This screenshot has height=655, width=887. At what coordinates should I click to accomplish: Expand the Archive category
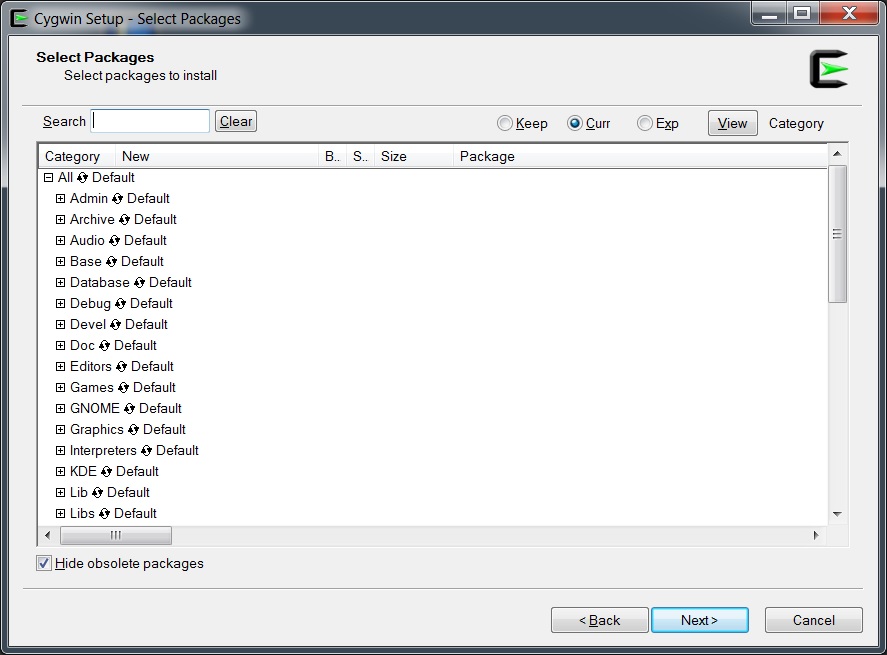61,219
